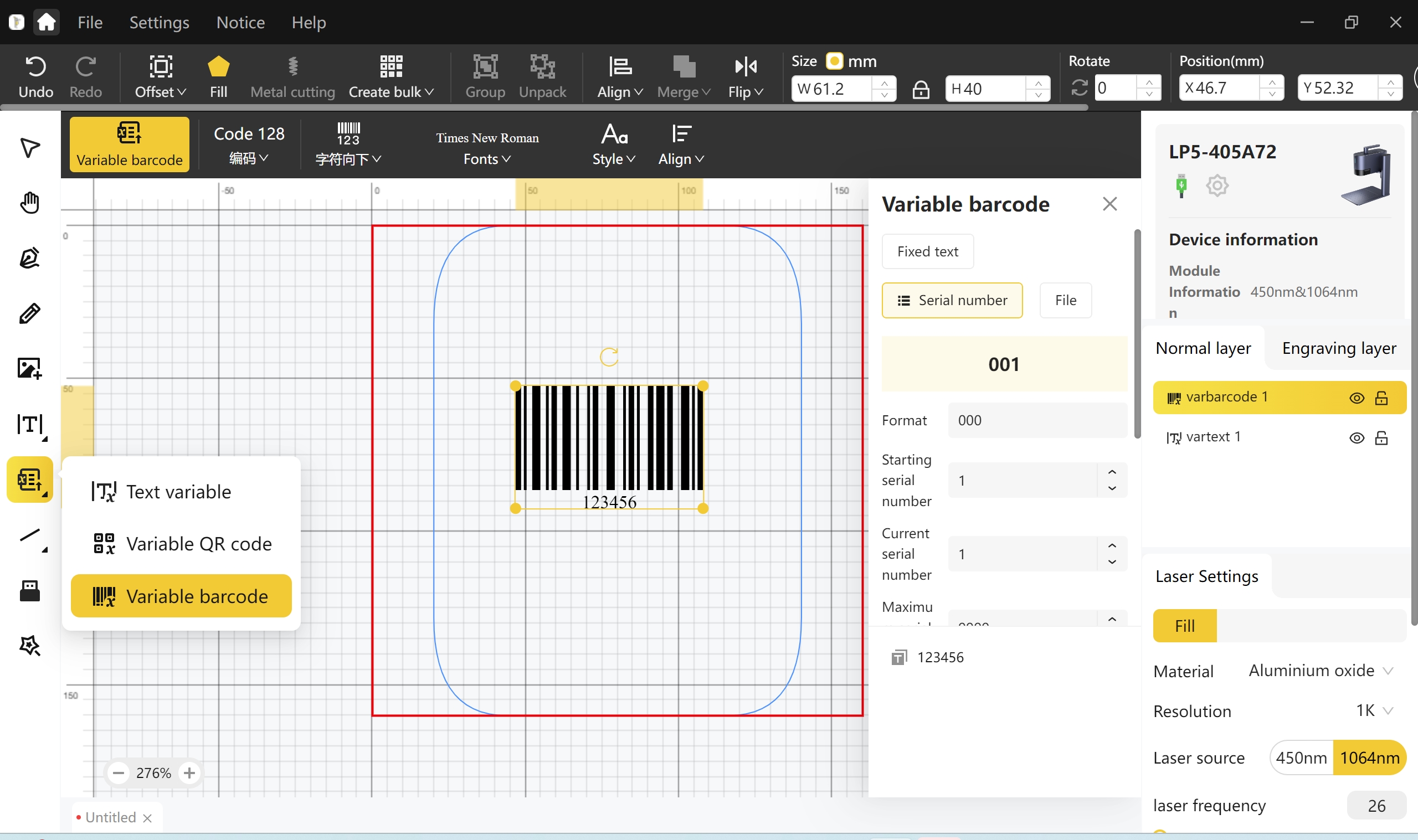Select the Pen drawing tool
Image resolution: width=1418 pixels, height=840 pixels.
pyautogui.click(x=29, y=257)
